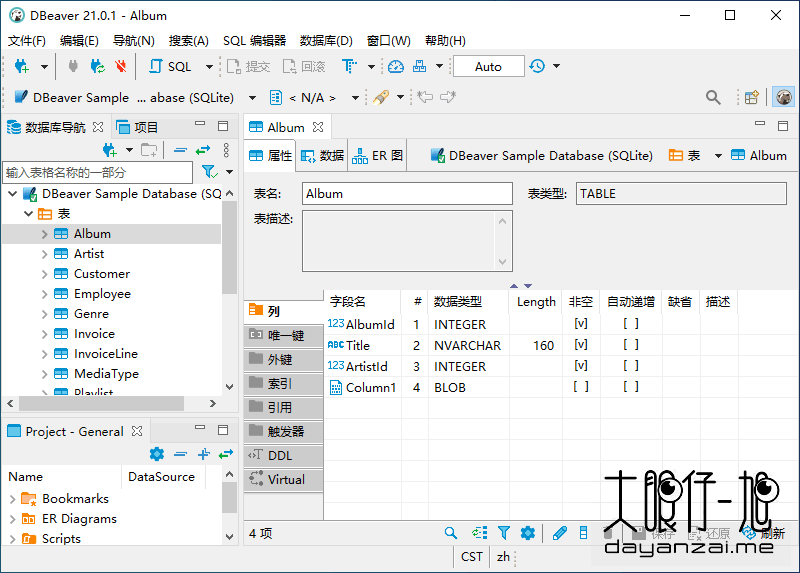Click the filter funnel icon under the column grid
Image resolution: width=800 pixels, height=573 pixels.
pyautogui.click(x=504, y=534)
